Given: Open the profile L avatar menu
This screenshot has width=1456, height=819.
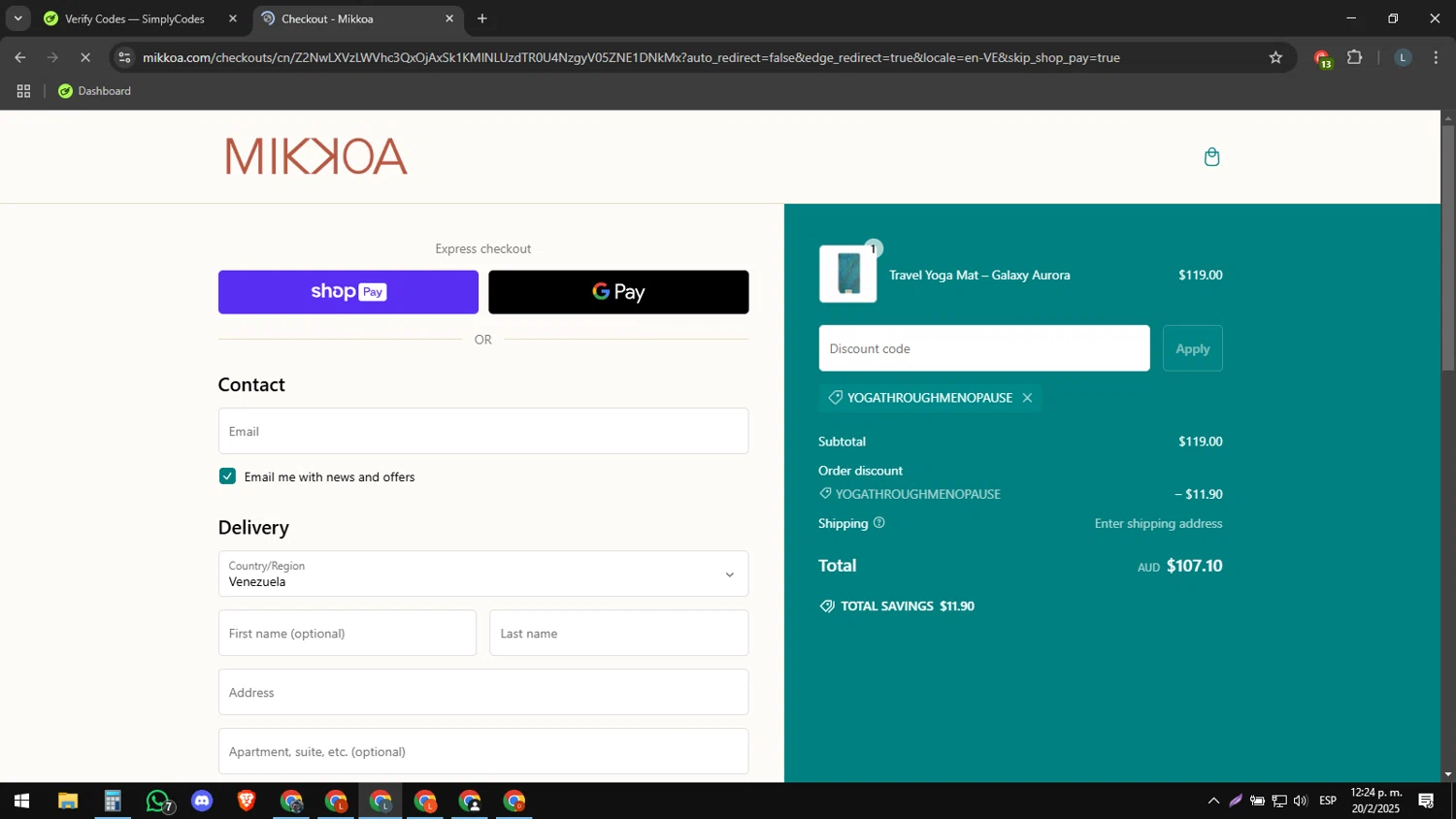Looking at the screenshot, I should click(x=1403, y=57).
